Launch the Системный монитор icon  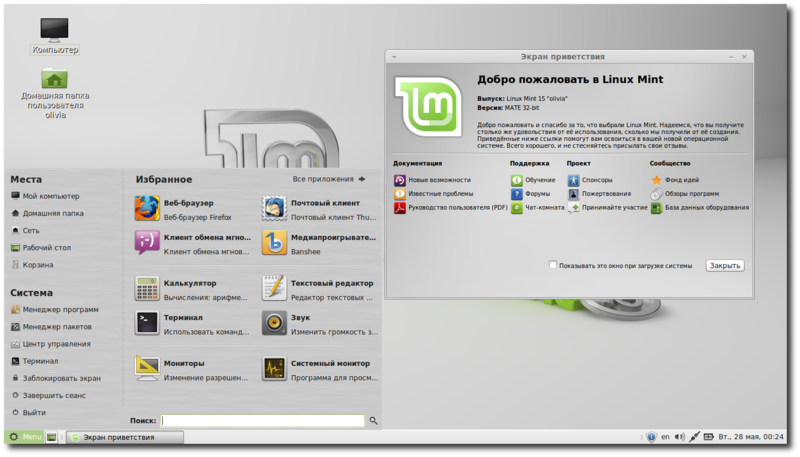(x=274, y=369)
